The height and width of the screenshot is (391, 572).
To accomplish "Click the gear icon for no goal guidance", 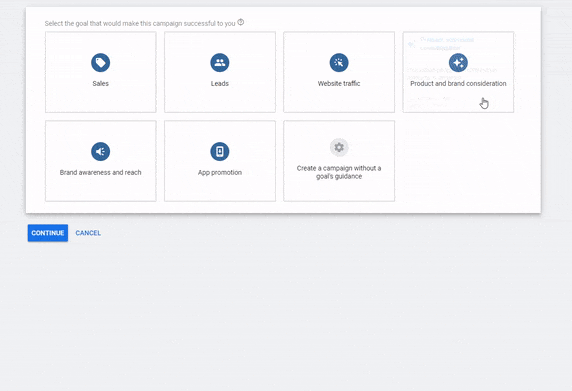I will (x=339, y=147).
